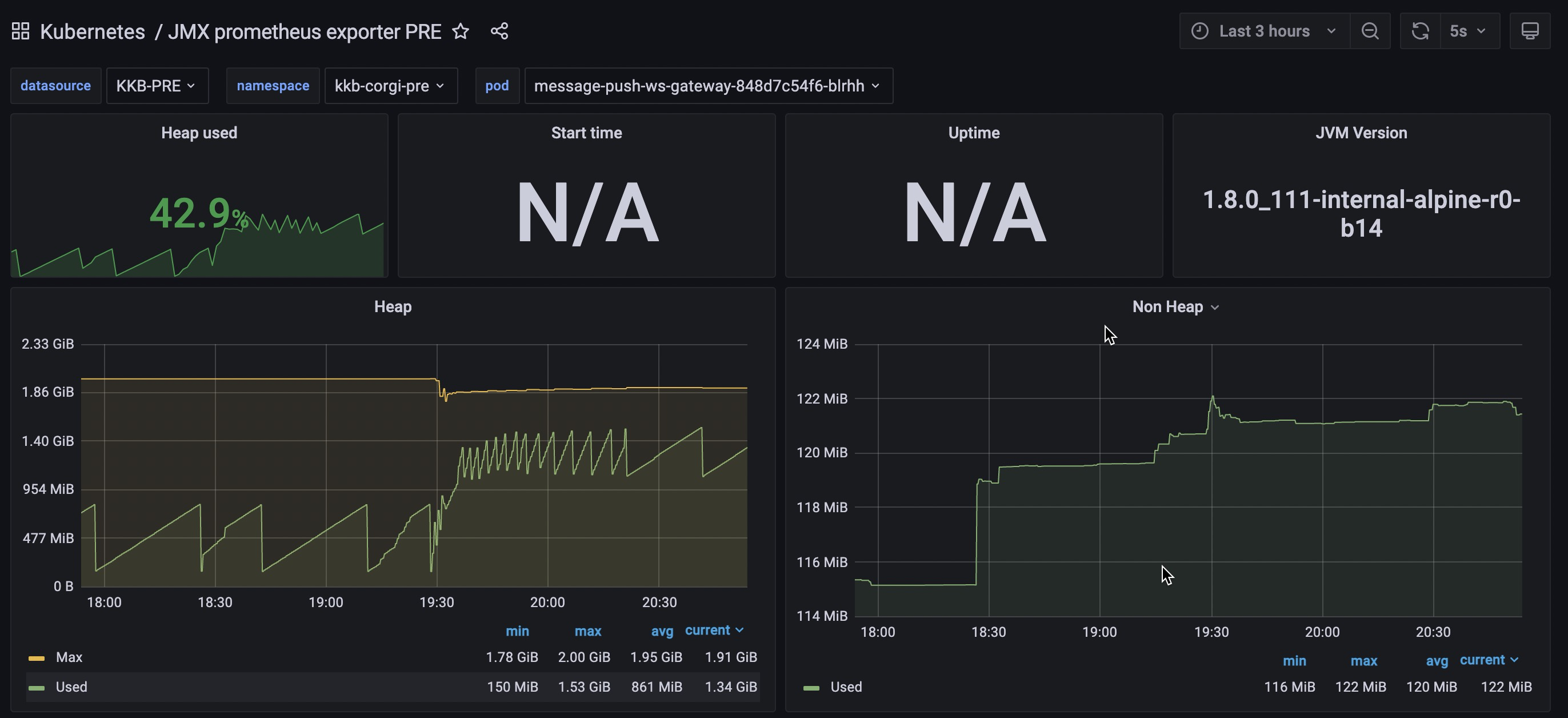Open the Last 3 hours time picker
Viewport: 1568px width, 718px height.
click(1265, 31)
